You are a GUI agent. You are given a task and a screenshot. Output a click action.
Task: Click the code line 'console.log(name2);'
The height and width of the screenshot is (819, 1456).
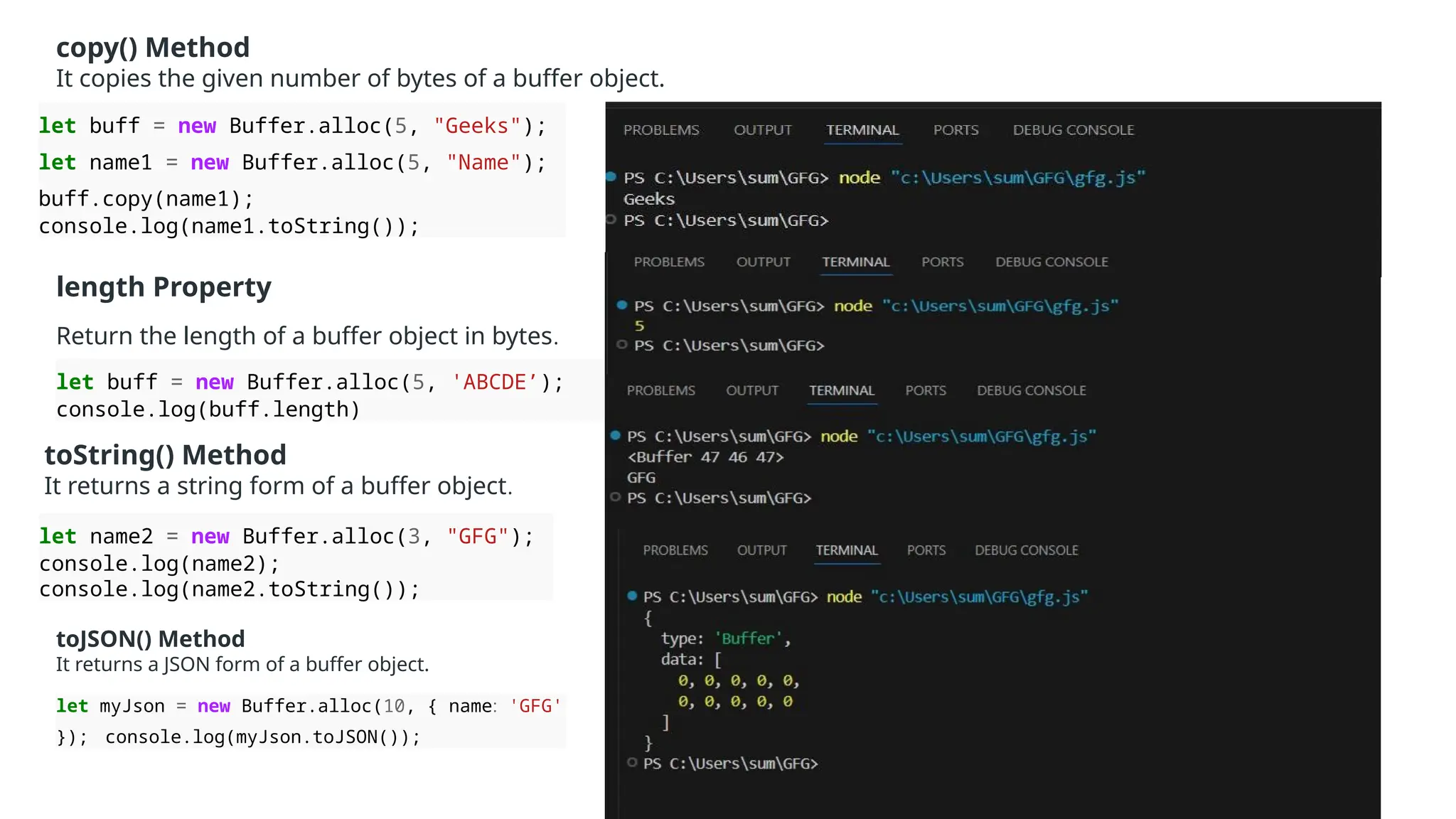click(159, 564)
